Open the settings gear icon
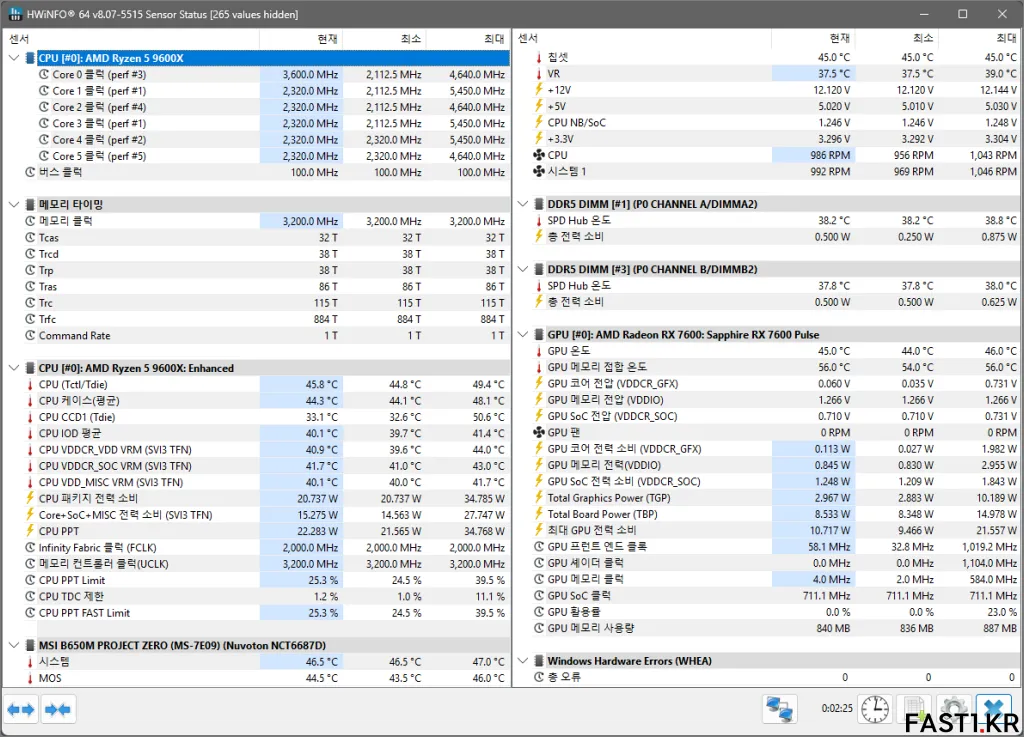Screen dimensions: 1024x737 [953, 709]
